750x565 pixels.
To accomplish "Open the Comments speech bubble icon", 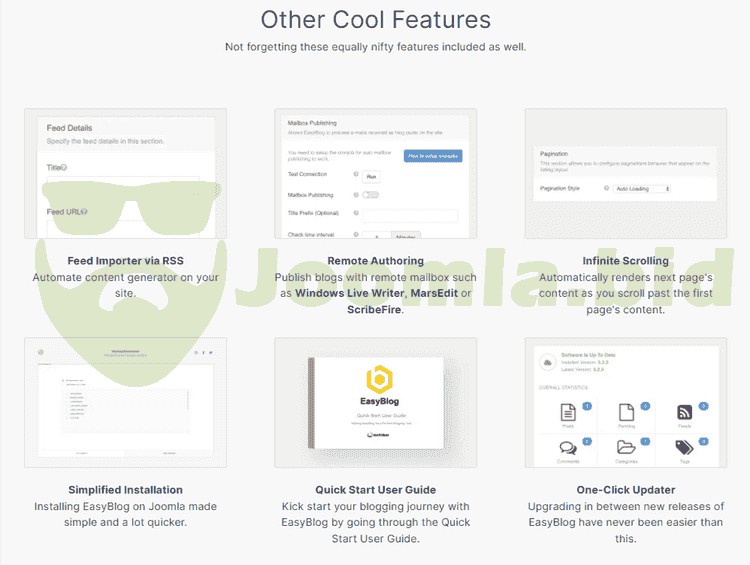I will pyautogui.click(x=567, y=449).
